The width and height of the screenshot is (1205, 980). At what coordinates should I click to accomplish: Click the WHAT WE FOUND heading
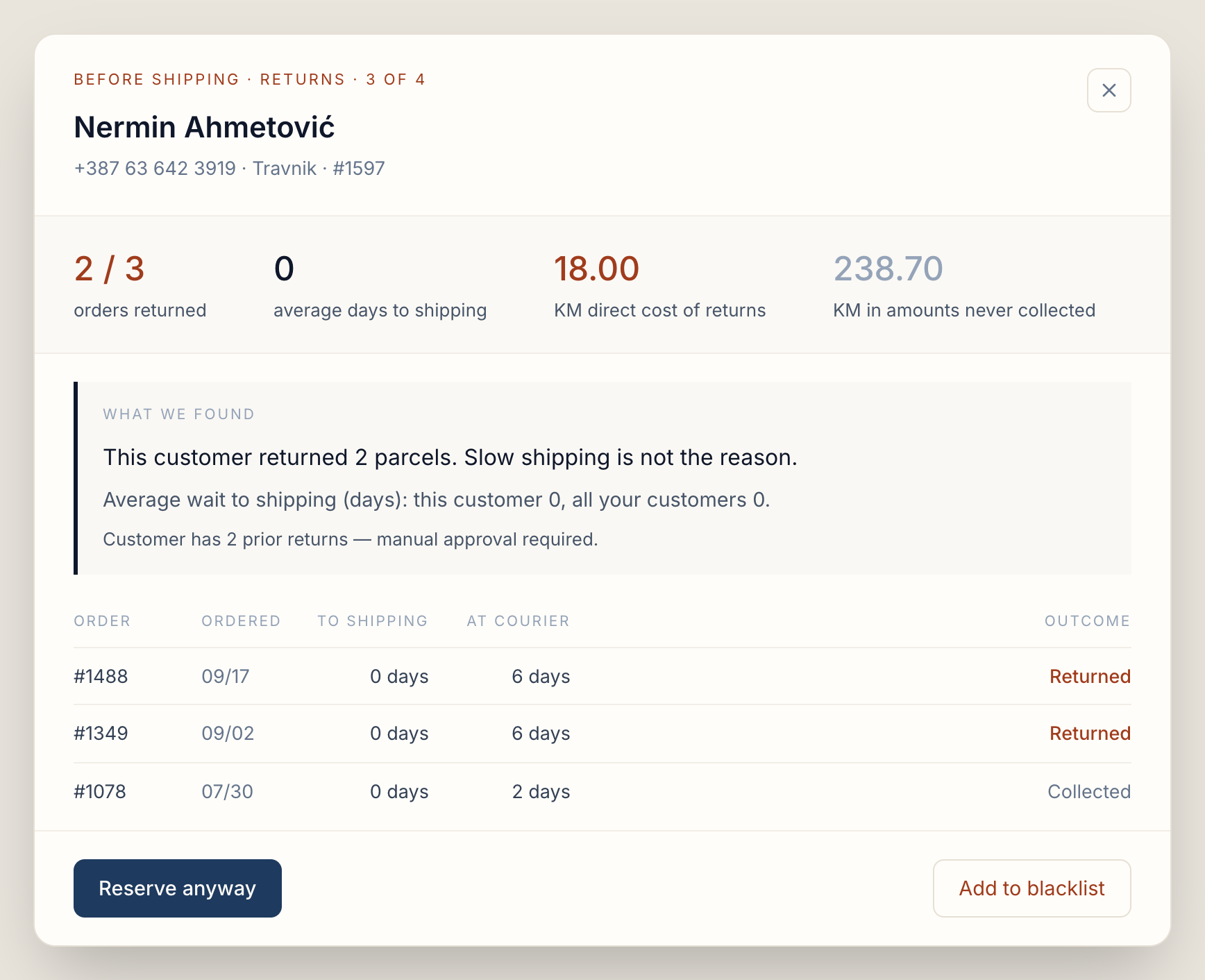pos(179,414)
